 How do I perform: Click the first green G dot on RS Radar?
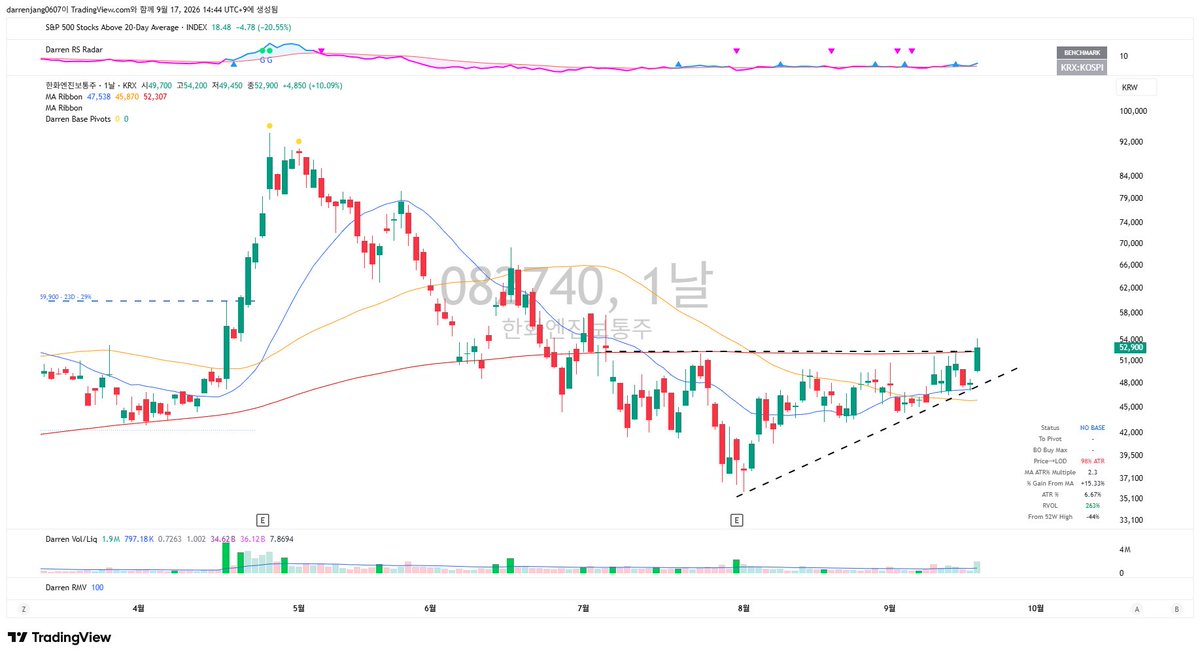[263, 50]
